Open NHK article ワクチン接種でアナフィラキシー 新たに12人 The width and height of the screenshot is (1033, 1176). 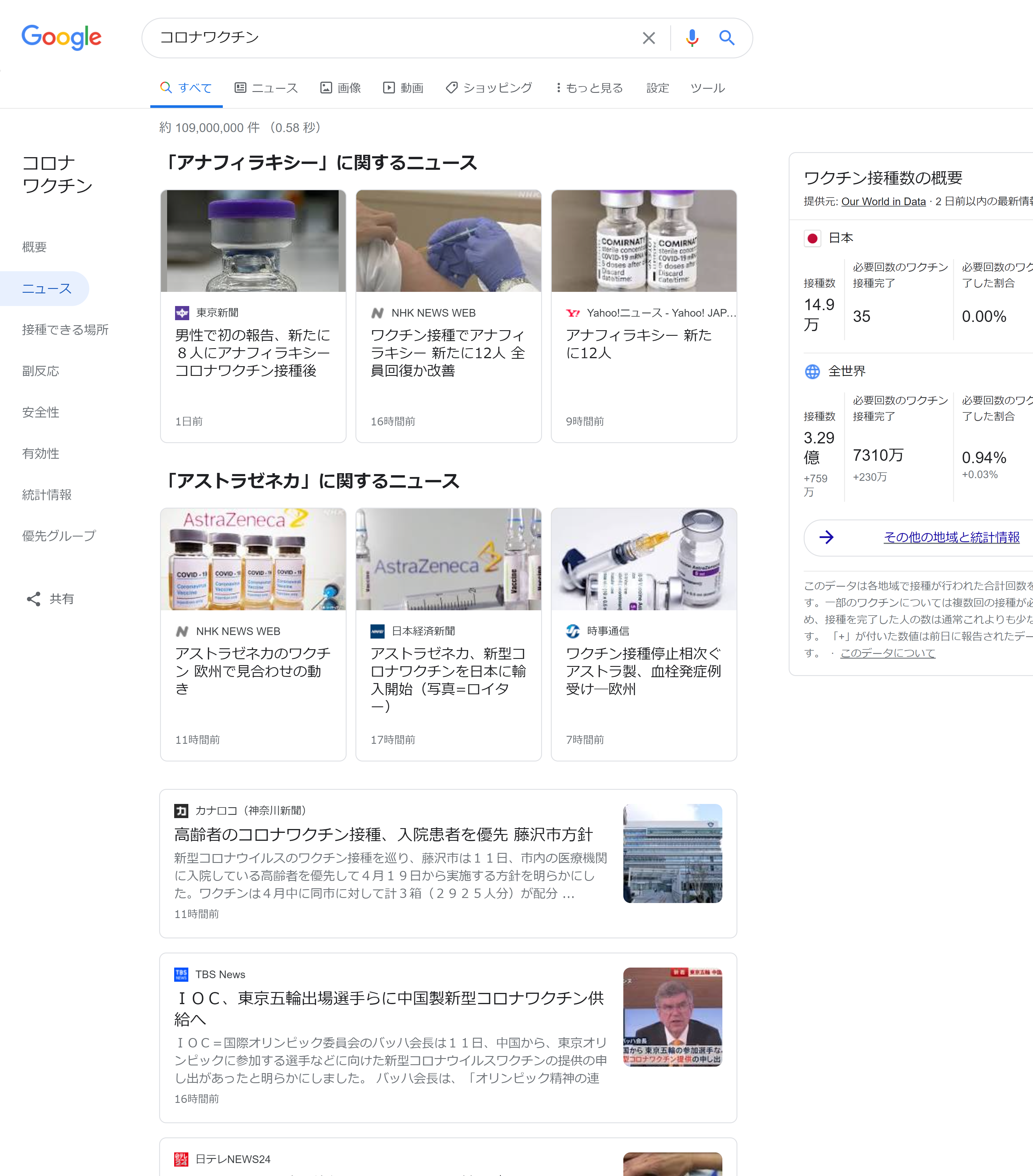(447, 353)
